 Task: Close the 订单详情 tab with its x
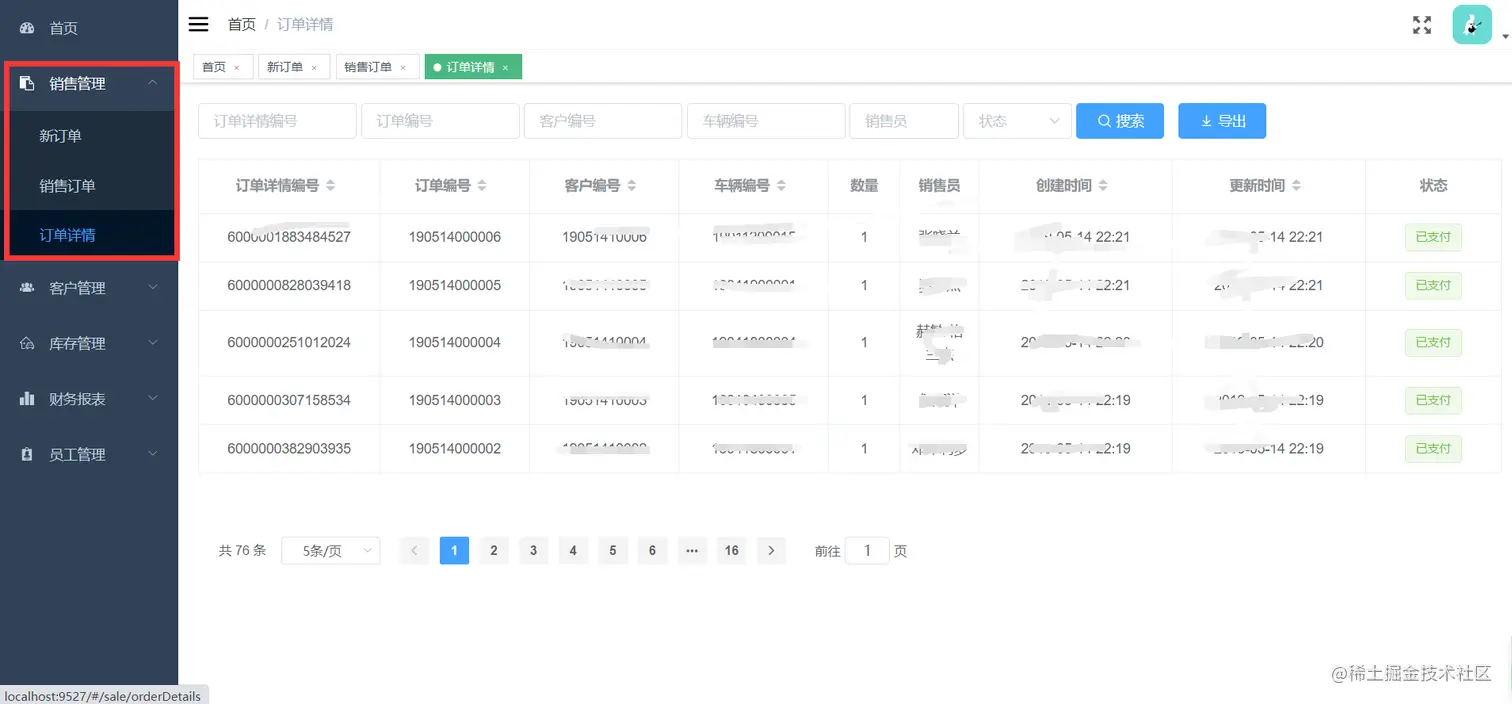click(x=505, y=68)
